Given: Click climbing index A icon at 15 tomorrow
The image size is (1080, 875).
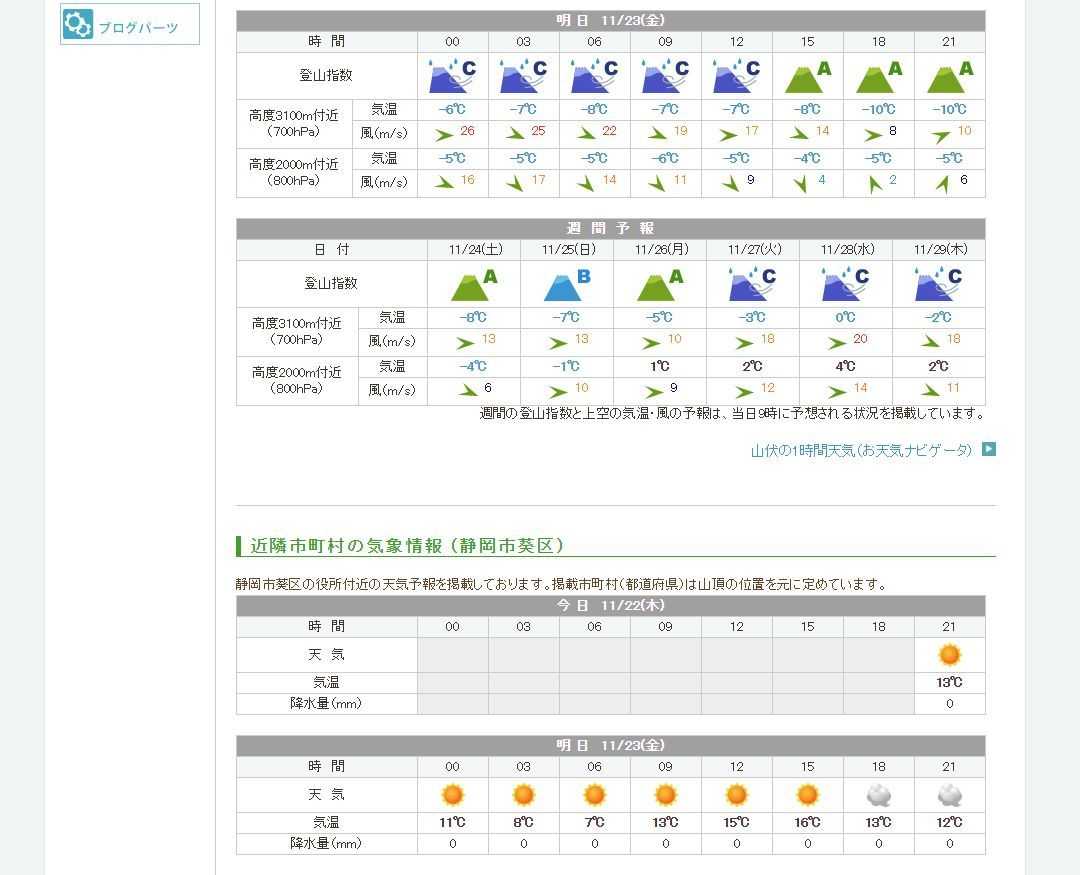Looking at the screenshot, I should tap(807, 76).
